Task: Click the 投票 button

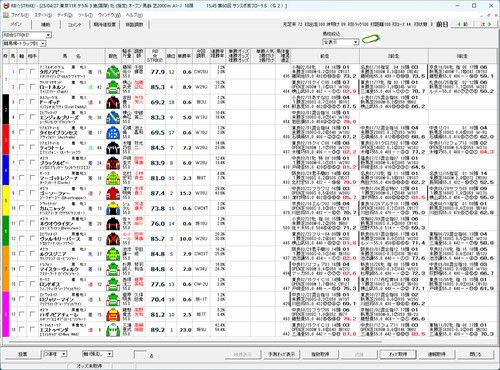Action: point(23,354)
